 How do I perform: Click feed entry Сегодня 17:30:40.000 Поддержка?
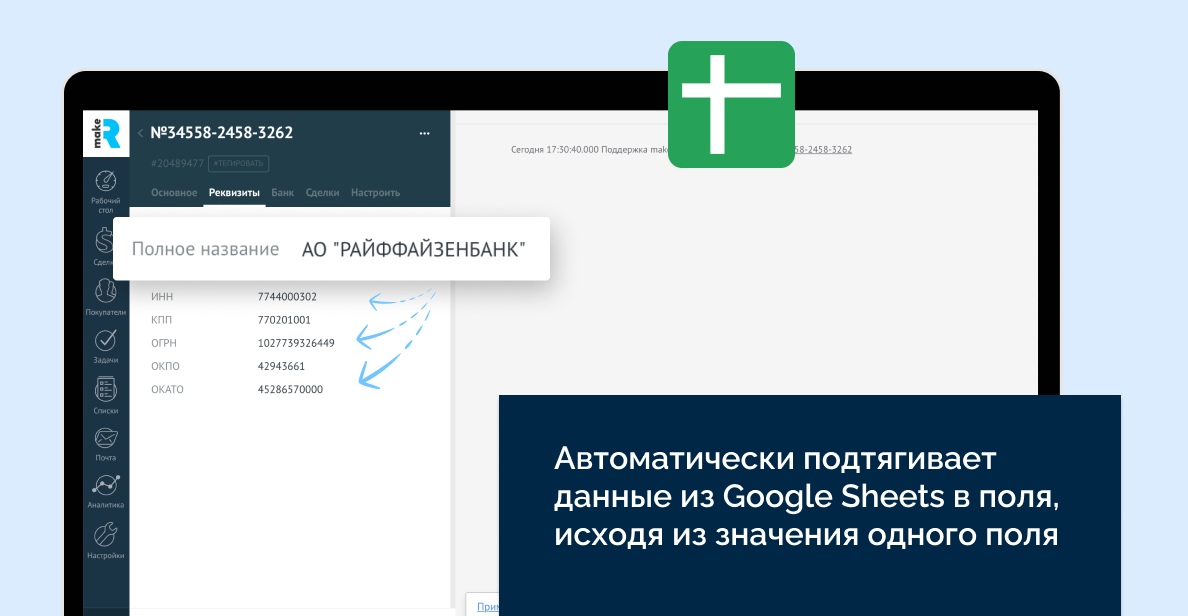(589, 150)
